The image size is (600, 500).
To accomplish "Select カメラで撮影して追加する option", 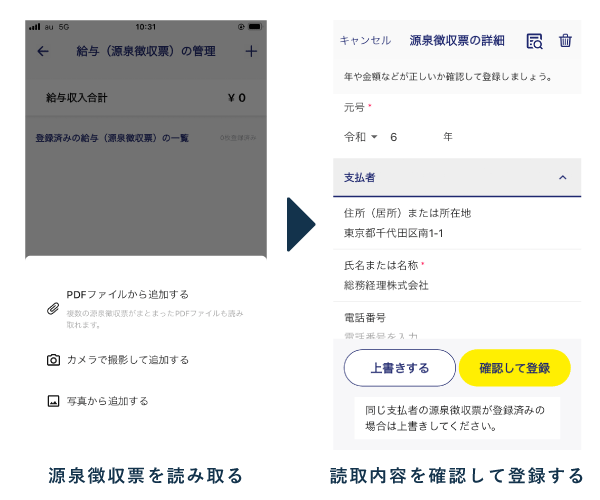I will click(128, 360).
